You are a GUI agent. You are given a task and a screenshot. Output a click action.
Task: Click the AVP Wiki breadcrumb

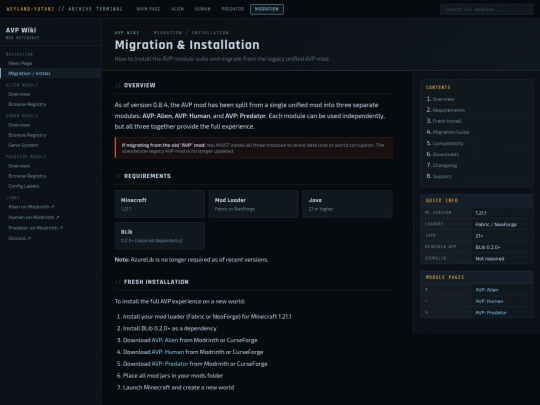click(127, 33)
